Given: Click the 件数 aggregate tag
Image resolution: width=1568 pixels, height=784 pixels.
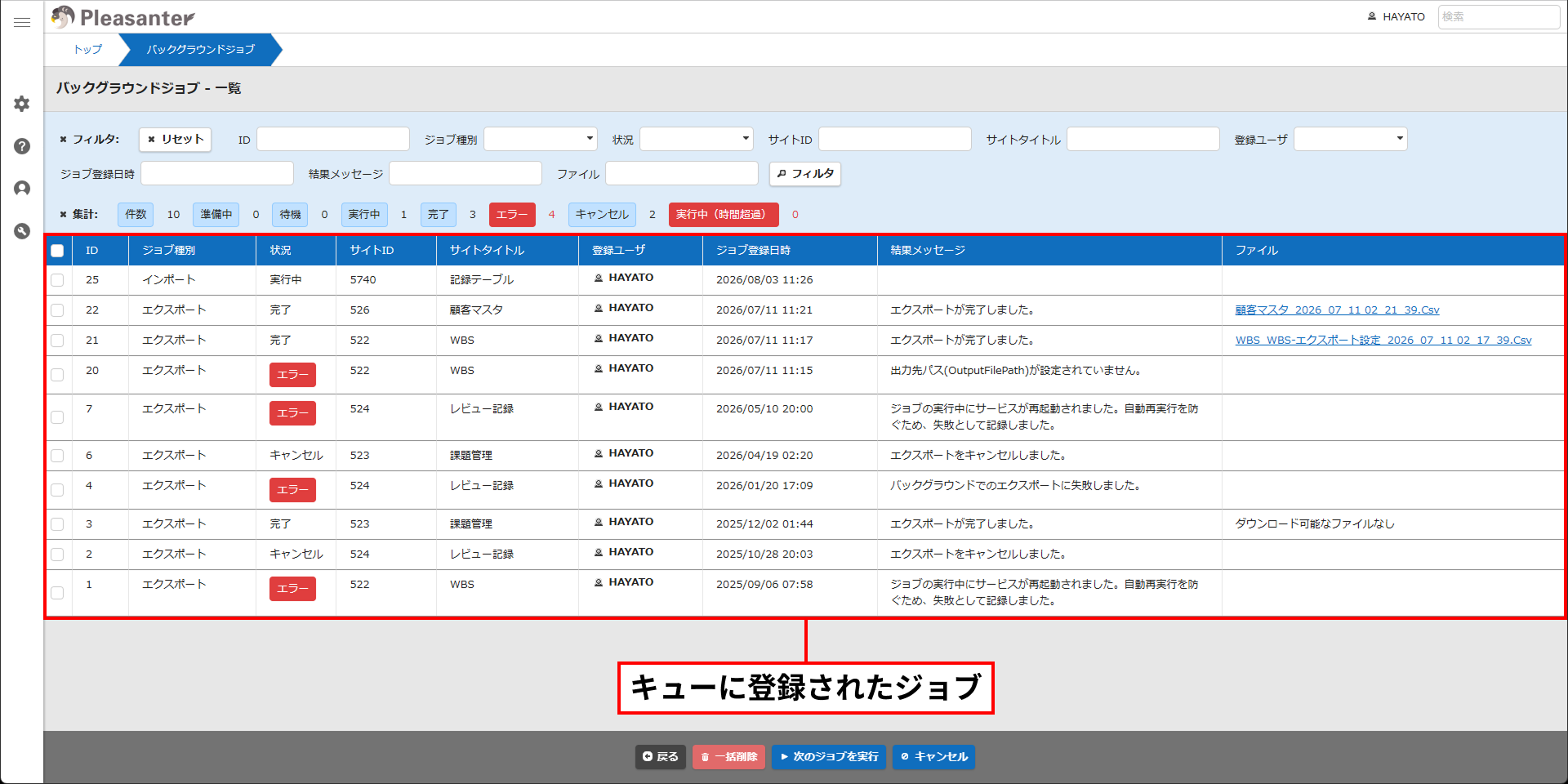Looking at the screenshot, I should pos(136,215).
